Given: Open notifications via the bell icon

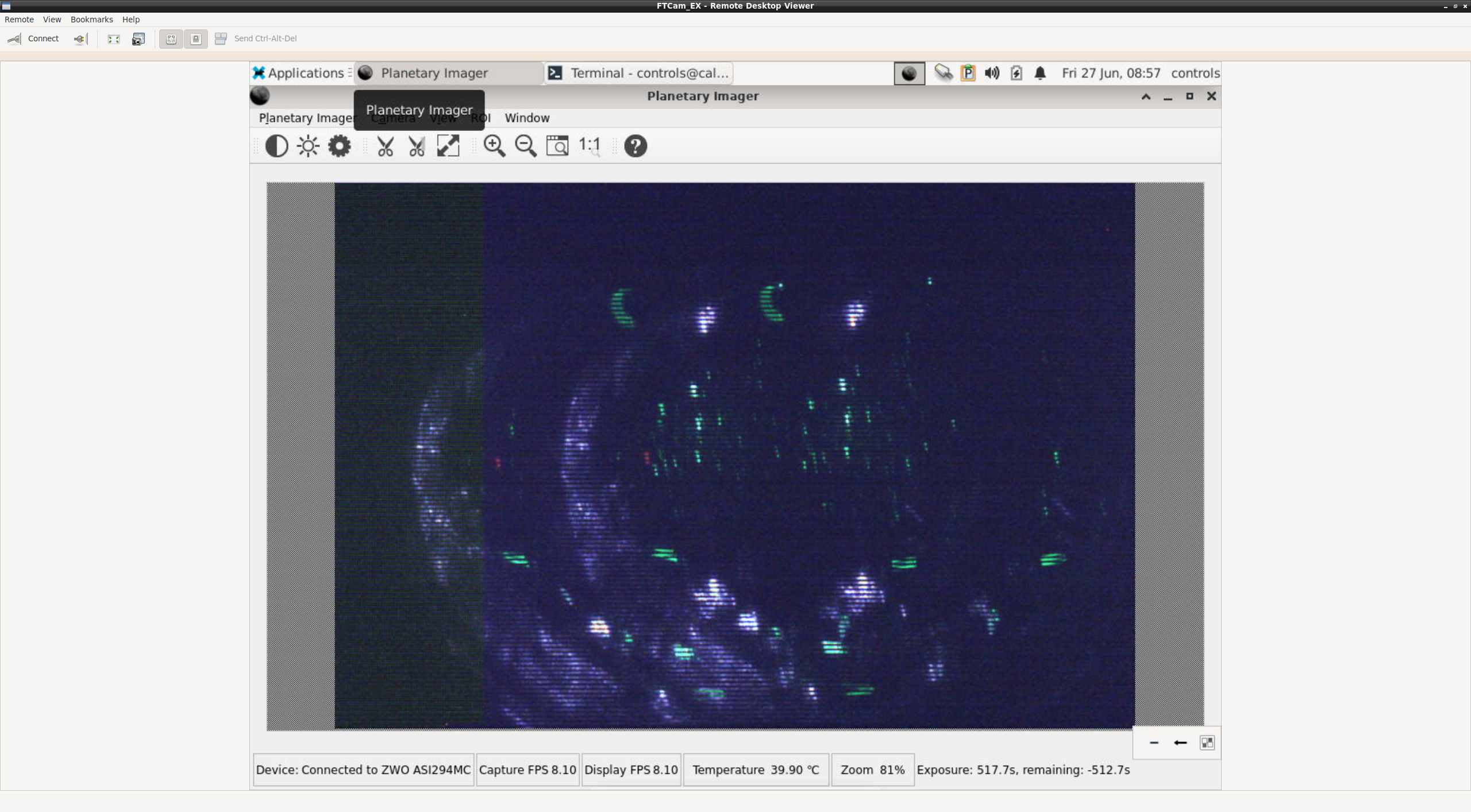Looking at the screenshot, I should (1040, 73).
